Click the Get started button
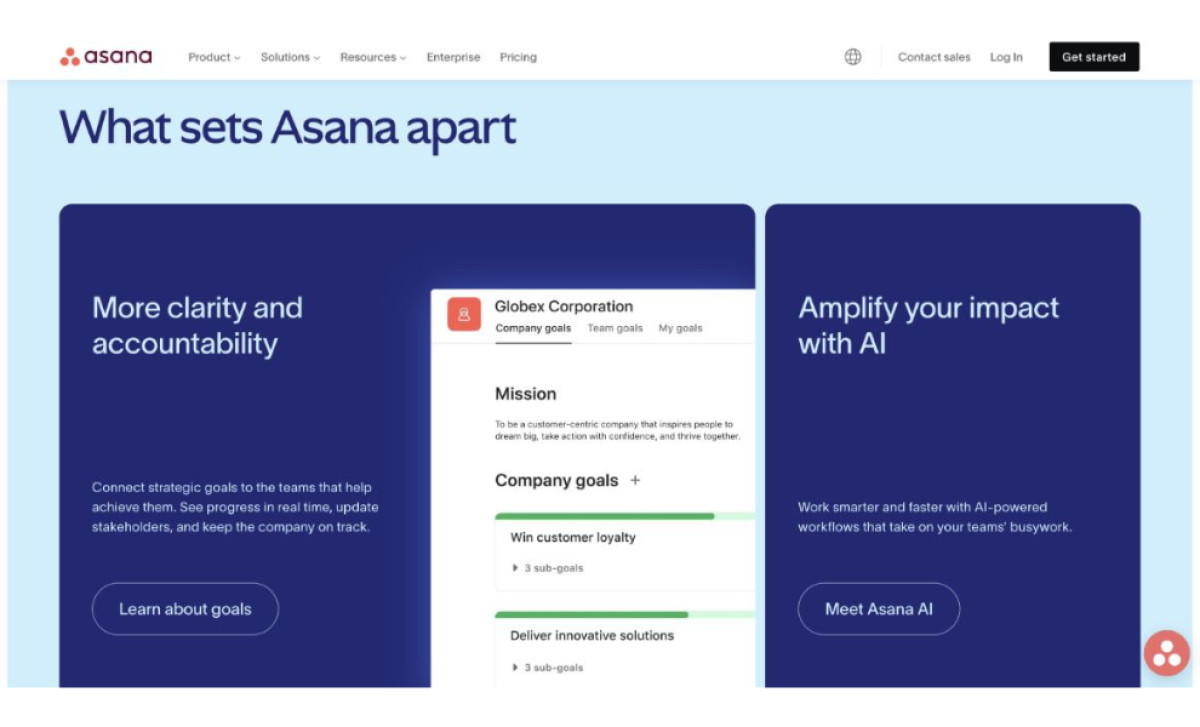The image size is (1200, 727). coord(1093,57)
